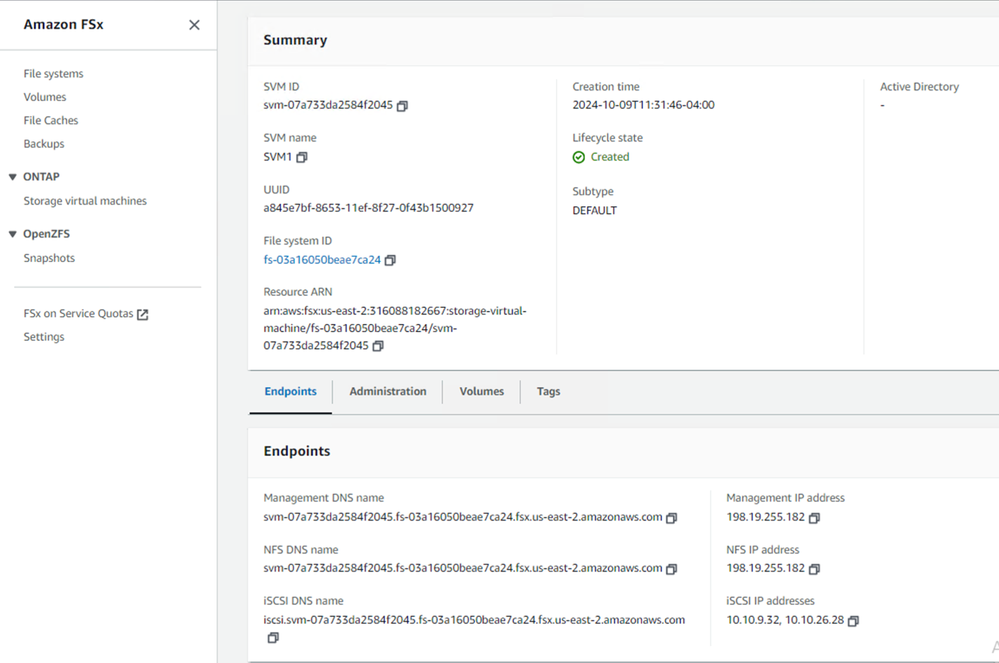Open Backups in the sidebar
The image size is (999, 663).
point(44,144)
